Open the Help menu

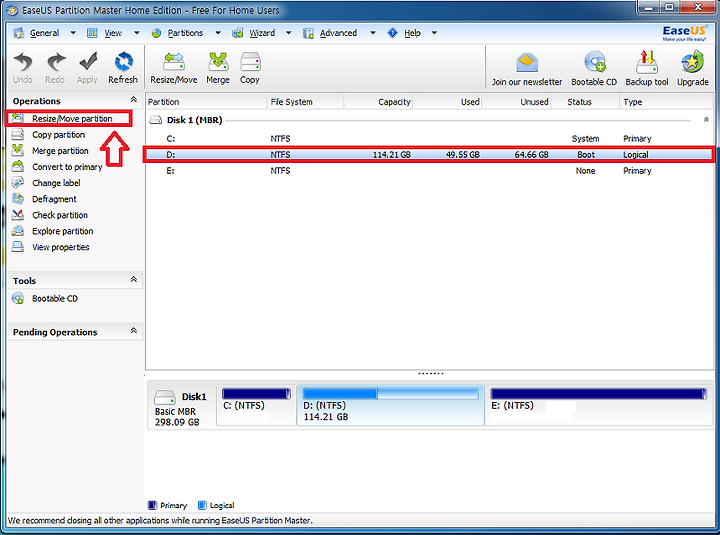[x=412, y=33]
